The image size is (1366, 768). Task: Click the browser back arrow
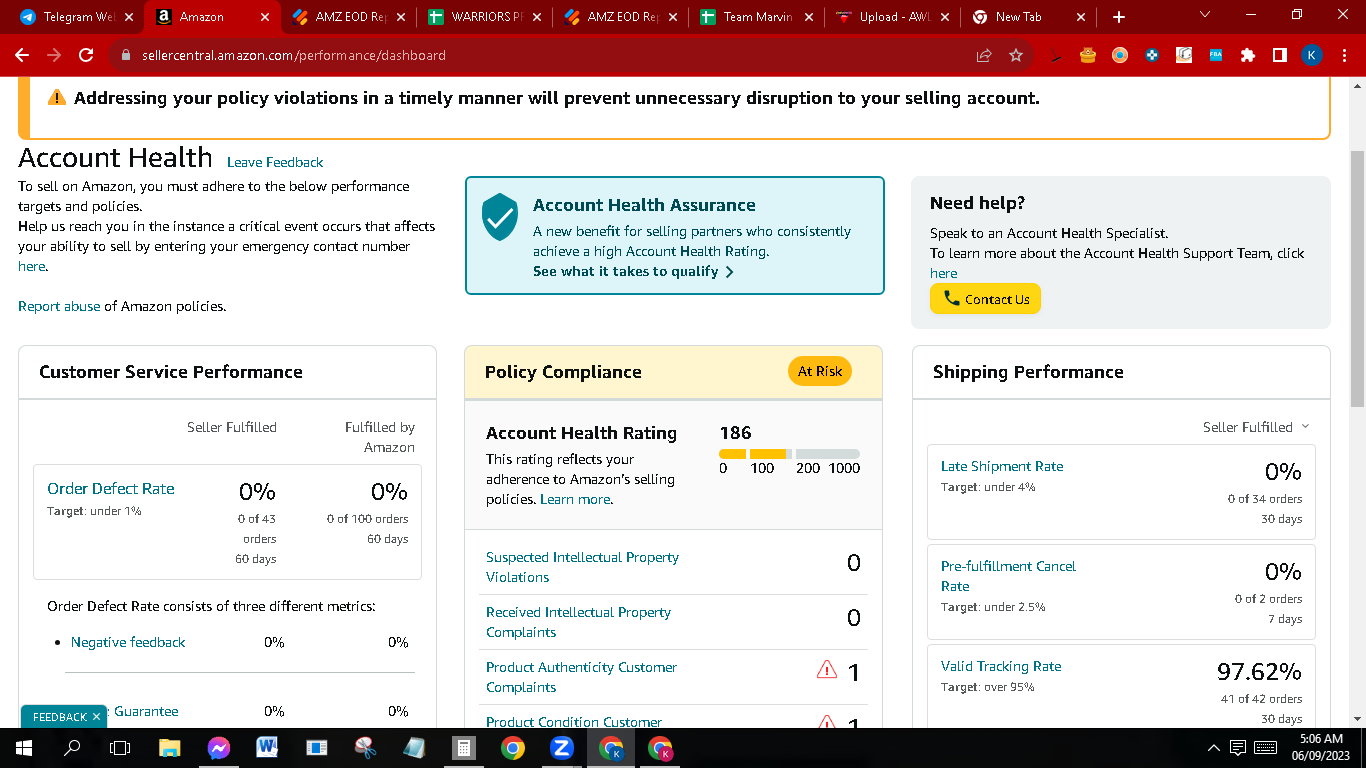pos(22,55)
